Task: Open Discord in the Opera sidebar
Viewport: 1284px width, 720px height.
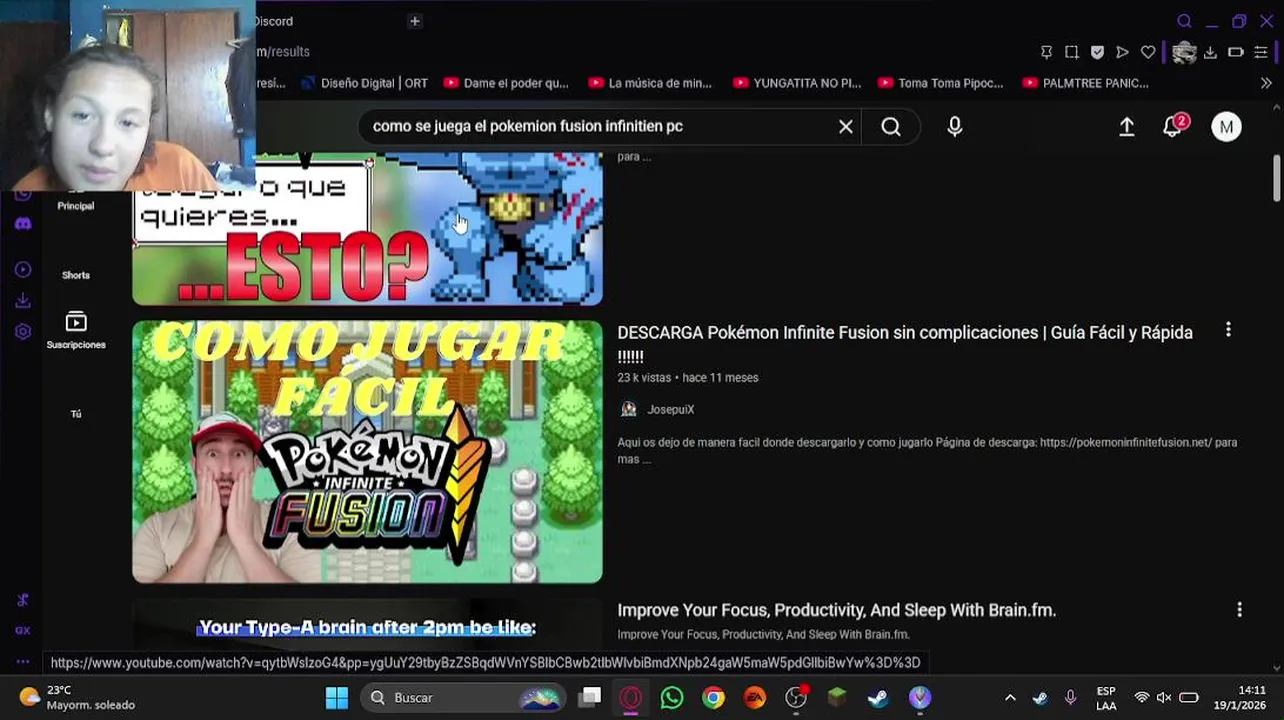Action: (23, 224)
